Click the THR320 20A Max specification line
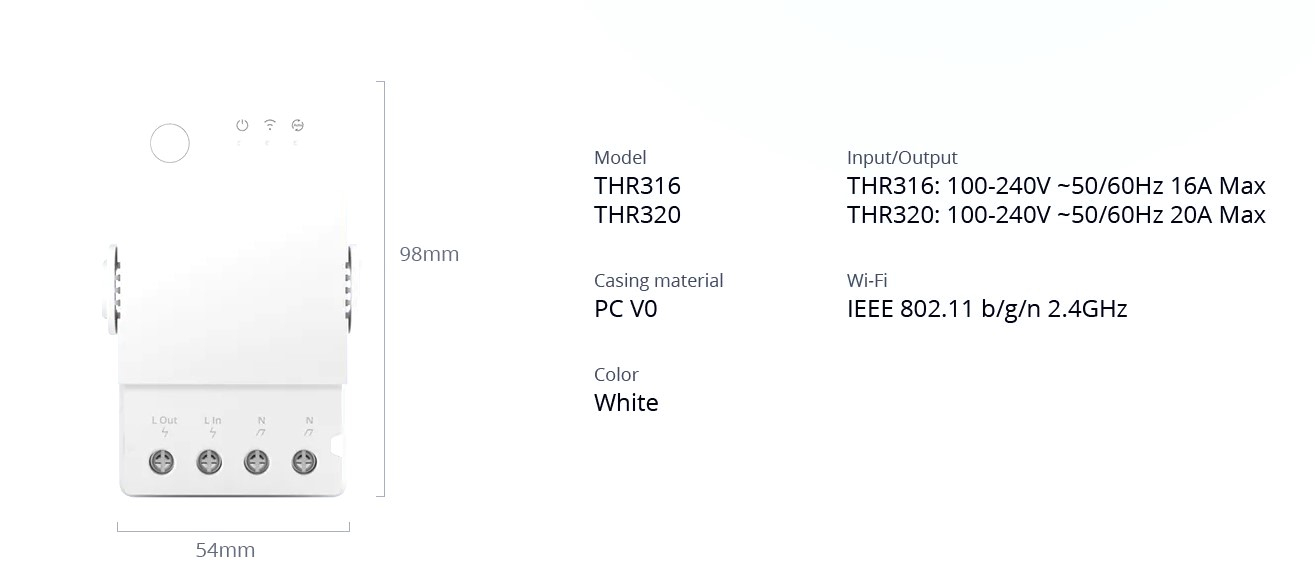 pos(1056,215)
